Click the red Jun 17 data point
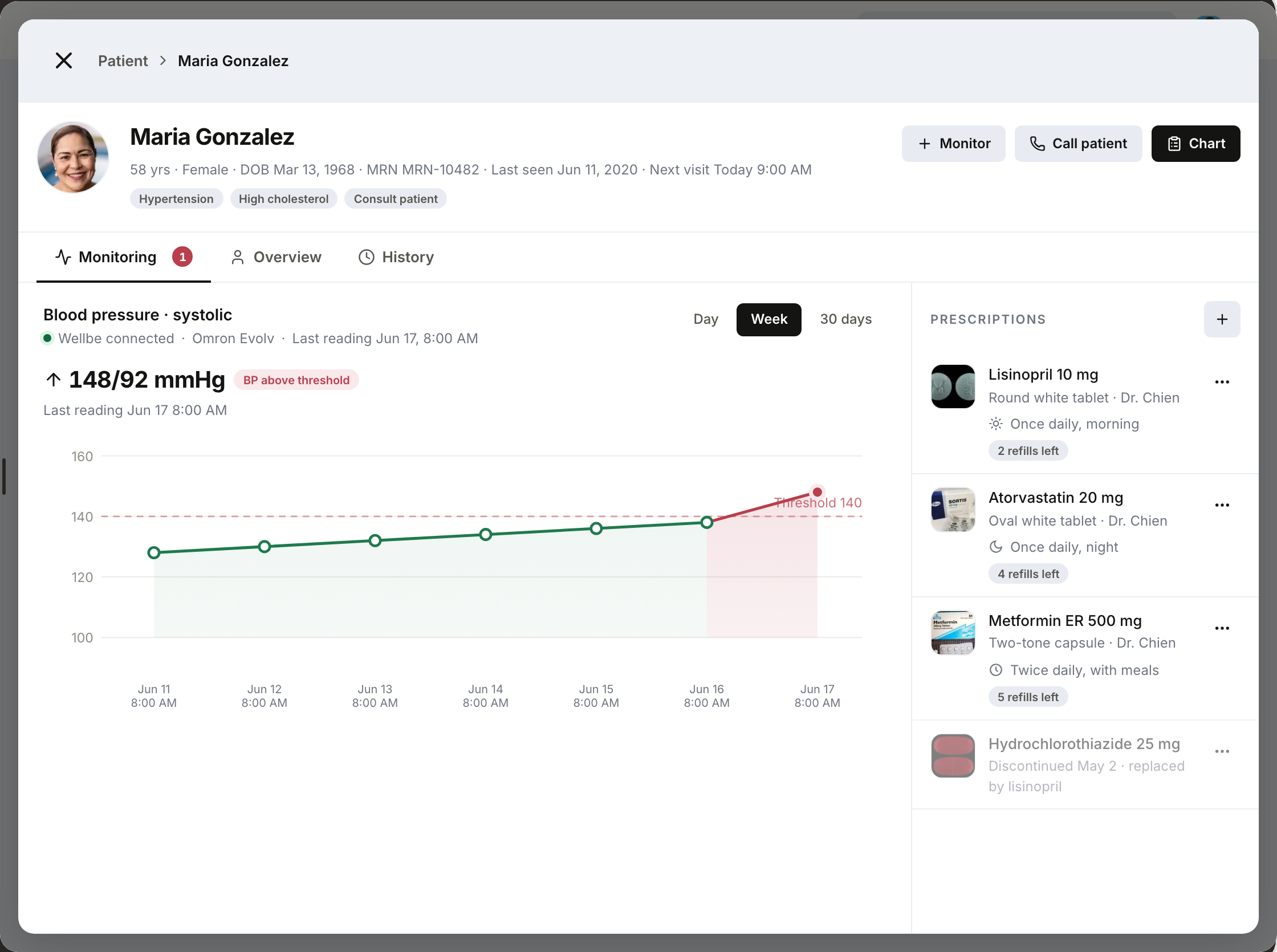 tap(817, 492)
